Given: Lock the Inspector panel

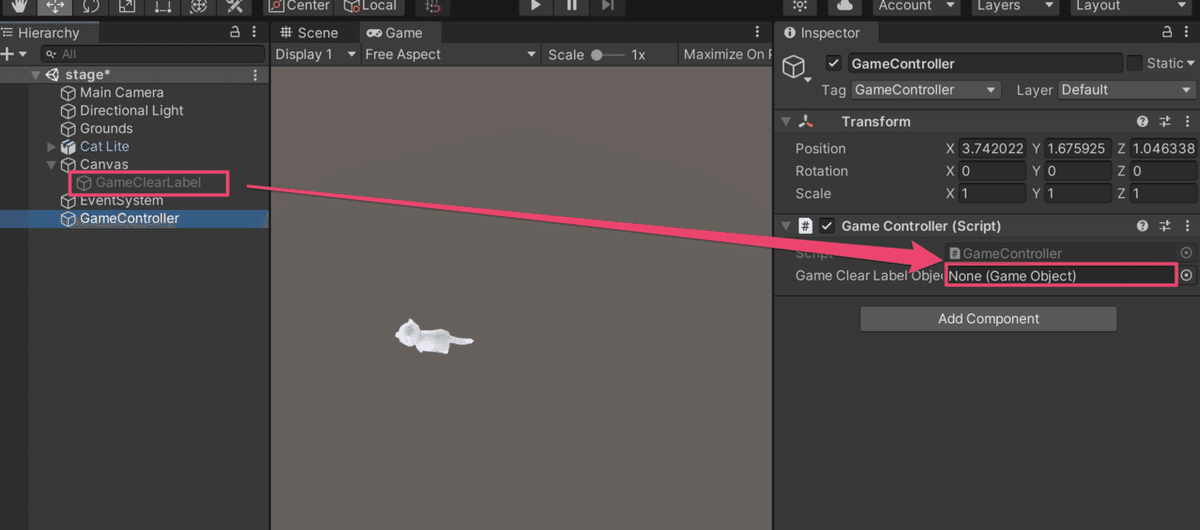Looking at the screenshot, I should [1165, 33].
